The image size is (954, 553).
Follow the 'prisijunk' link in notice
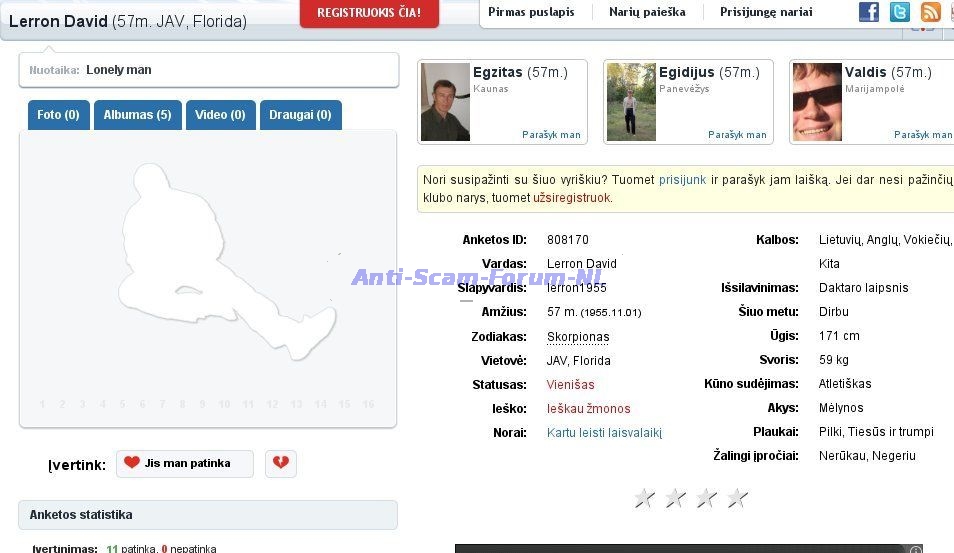682,180
